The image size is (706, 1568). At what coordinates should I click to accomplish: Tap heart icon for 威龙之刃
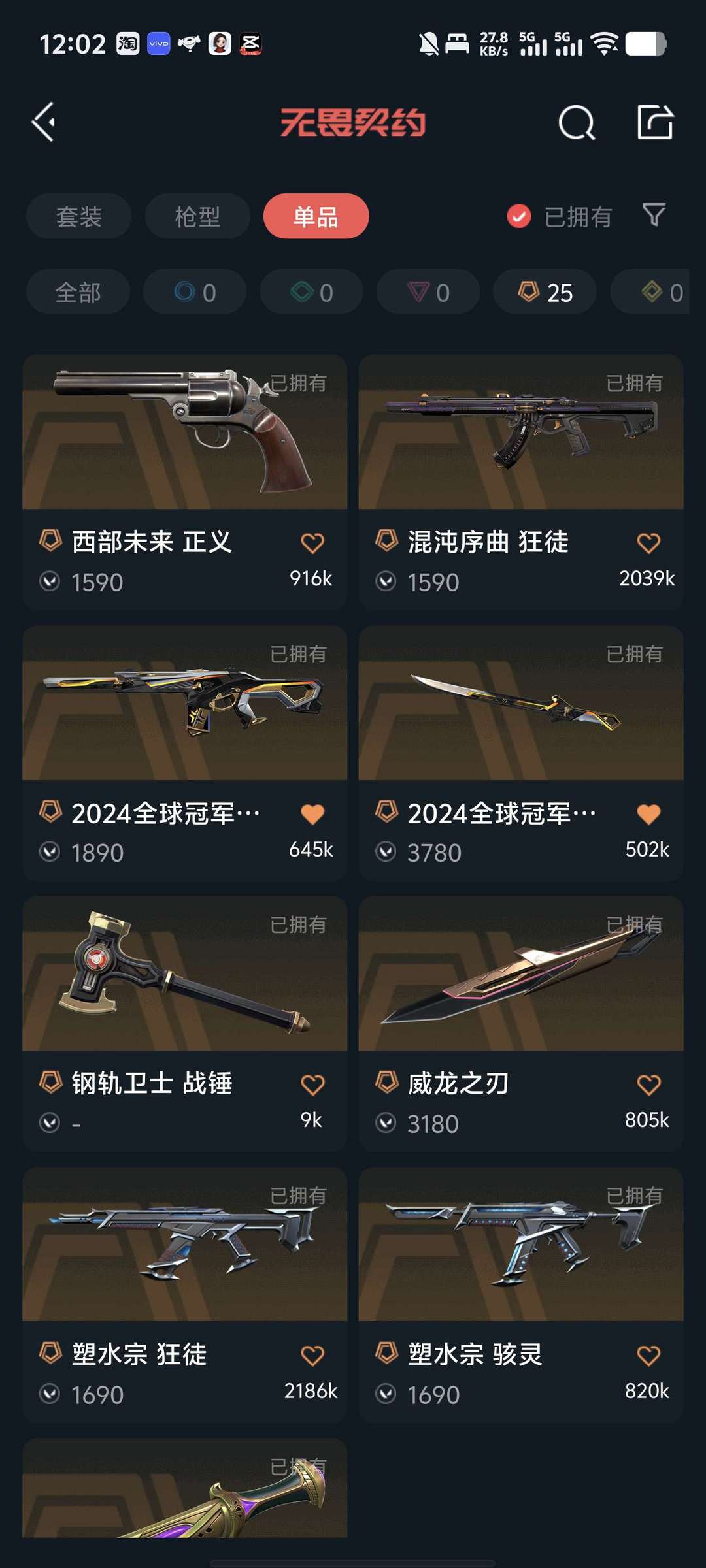point(648,1085)
